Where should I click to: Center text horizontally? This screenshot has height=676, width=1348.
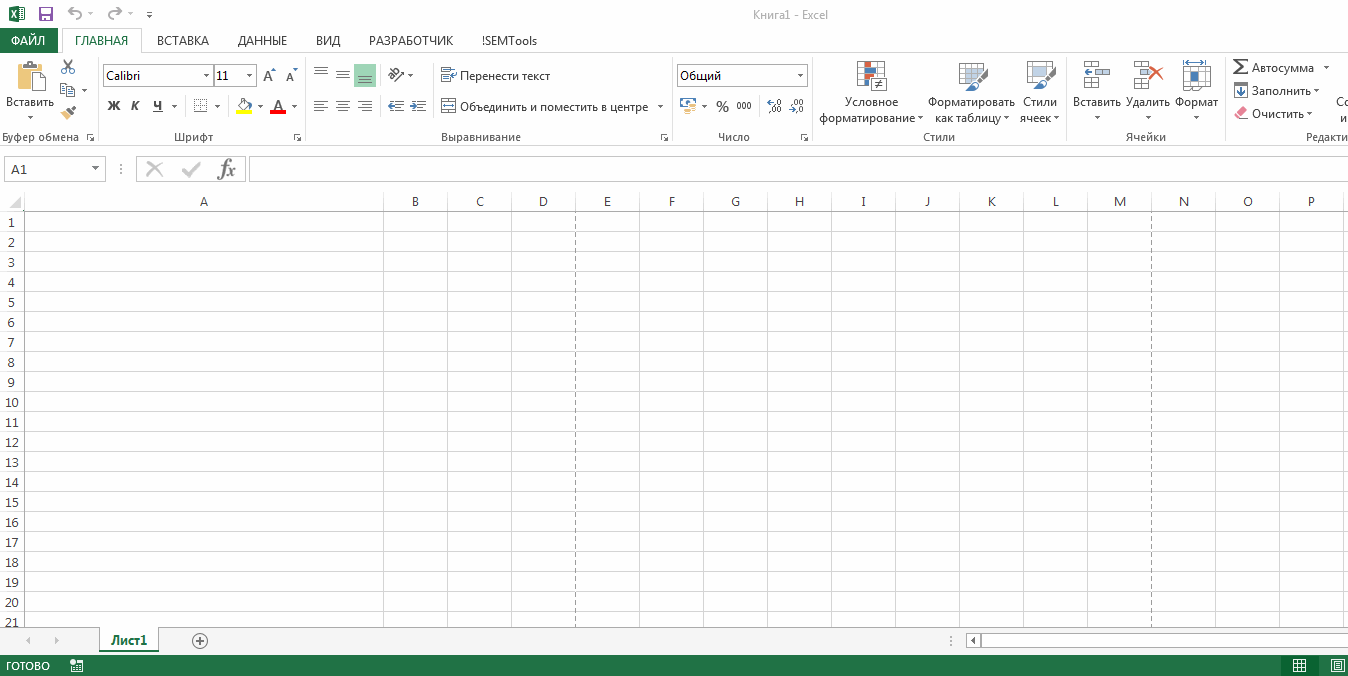tap(343, 106)
